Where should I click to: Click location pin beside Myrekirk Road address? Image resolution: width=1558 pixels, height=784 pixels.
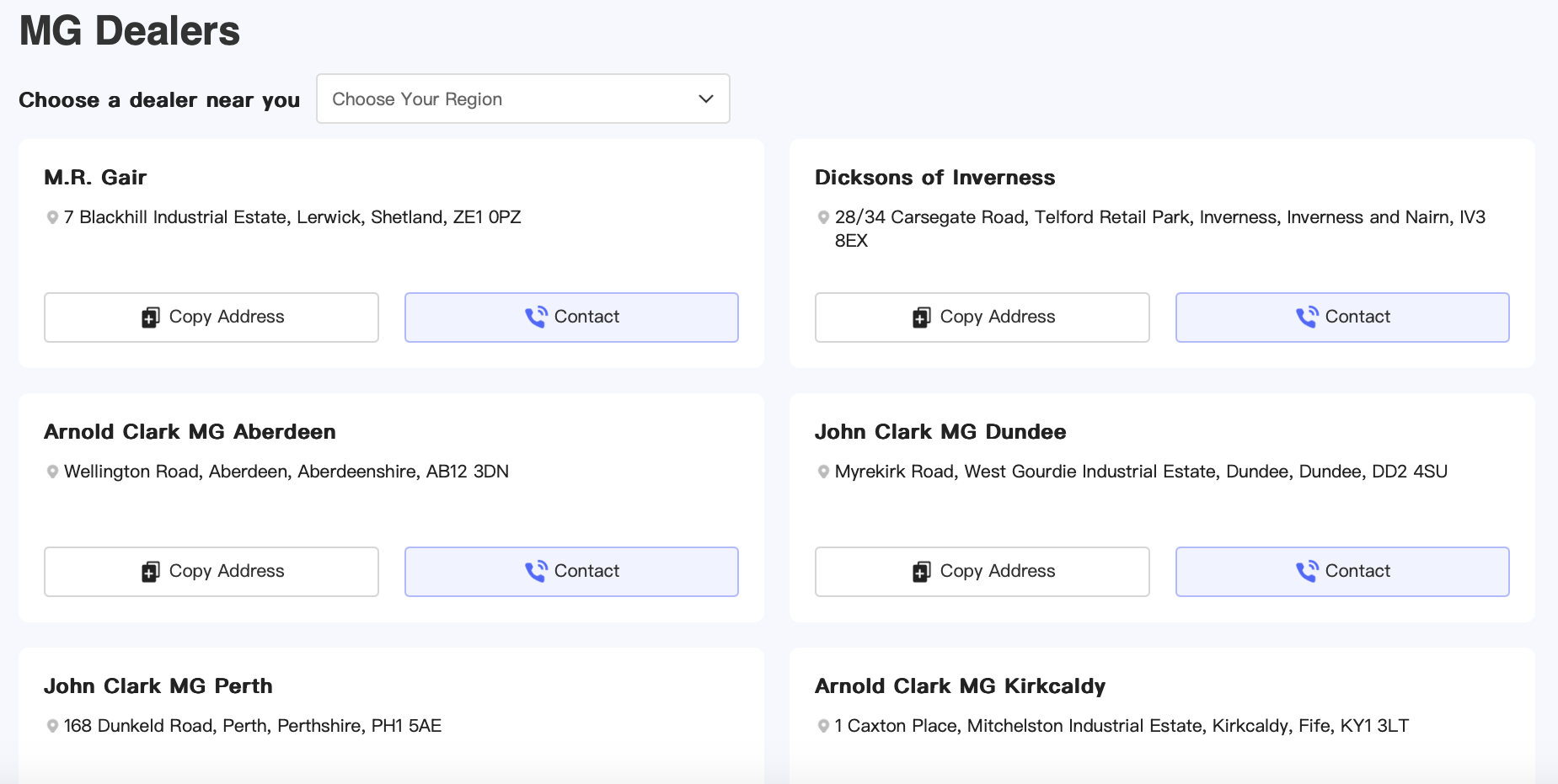click(823, 472)
